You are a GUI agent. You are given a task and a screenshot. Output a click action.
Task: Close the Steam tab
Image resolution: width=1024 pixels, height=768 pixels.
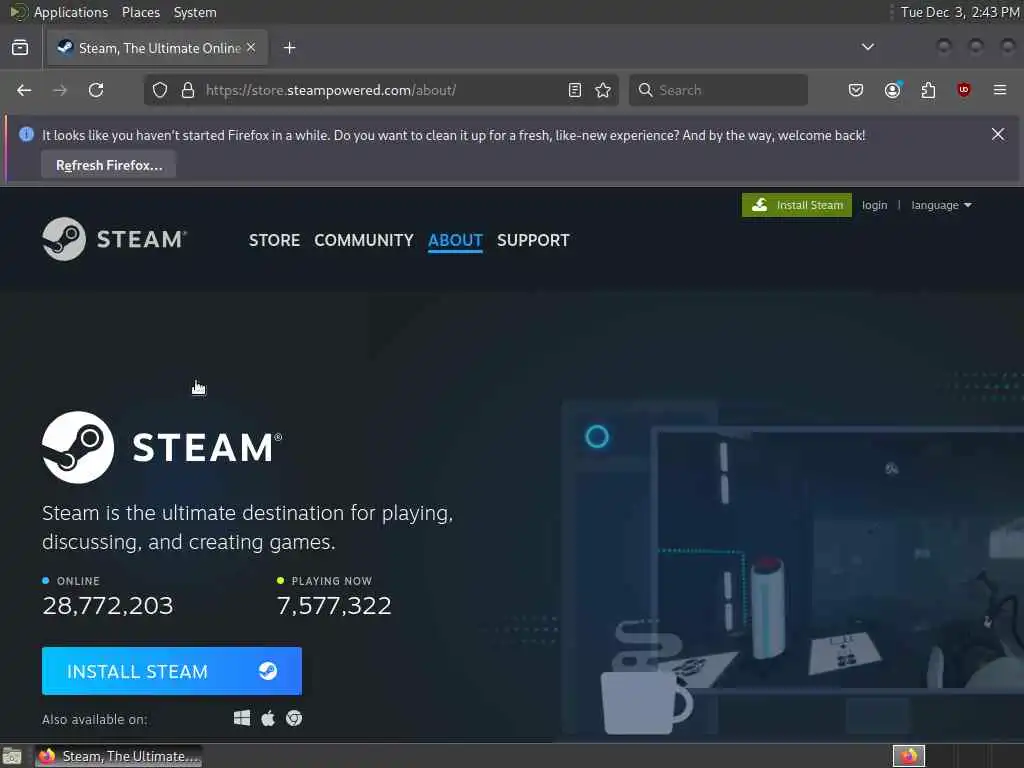(251, 48)
